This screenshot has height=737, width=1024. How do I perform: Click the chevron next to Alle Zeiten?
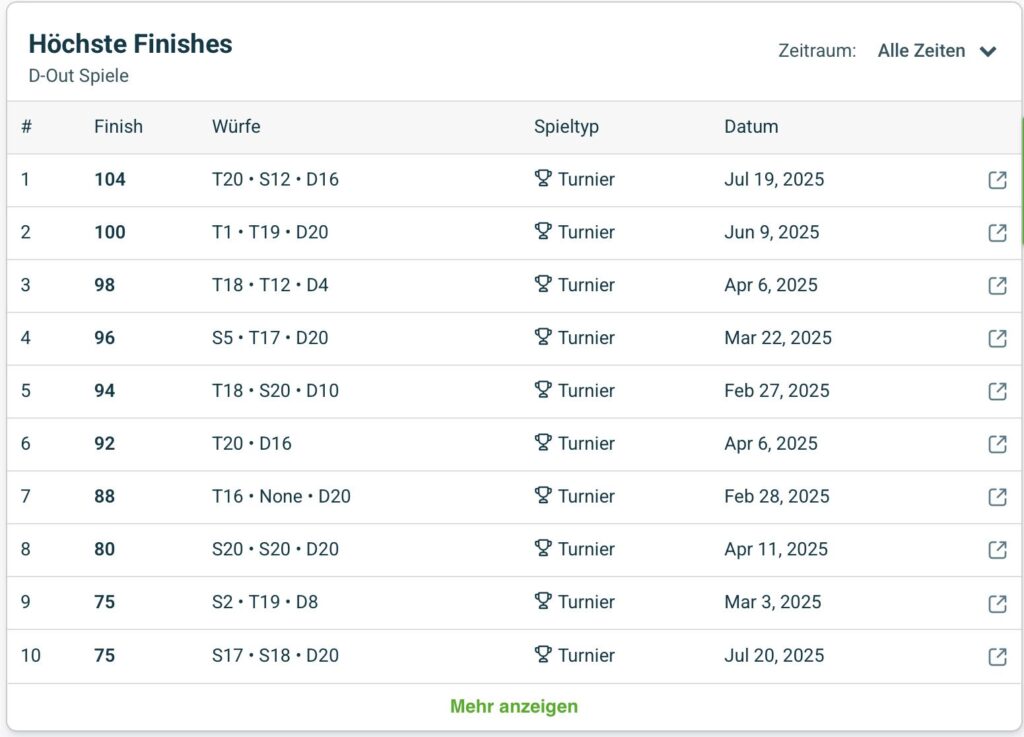(x=988, y=52)
